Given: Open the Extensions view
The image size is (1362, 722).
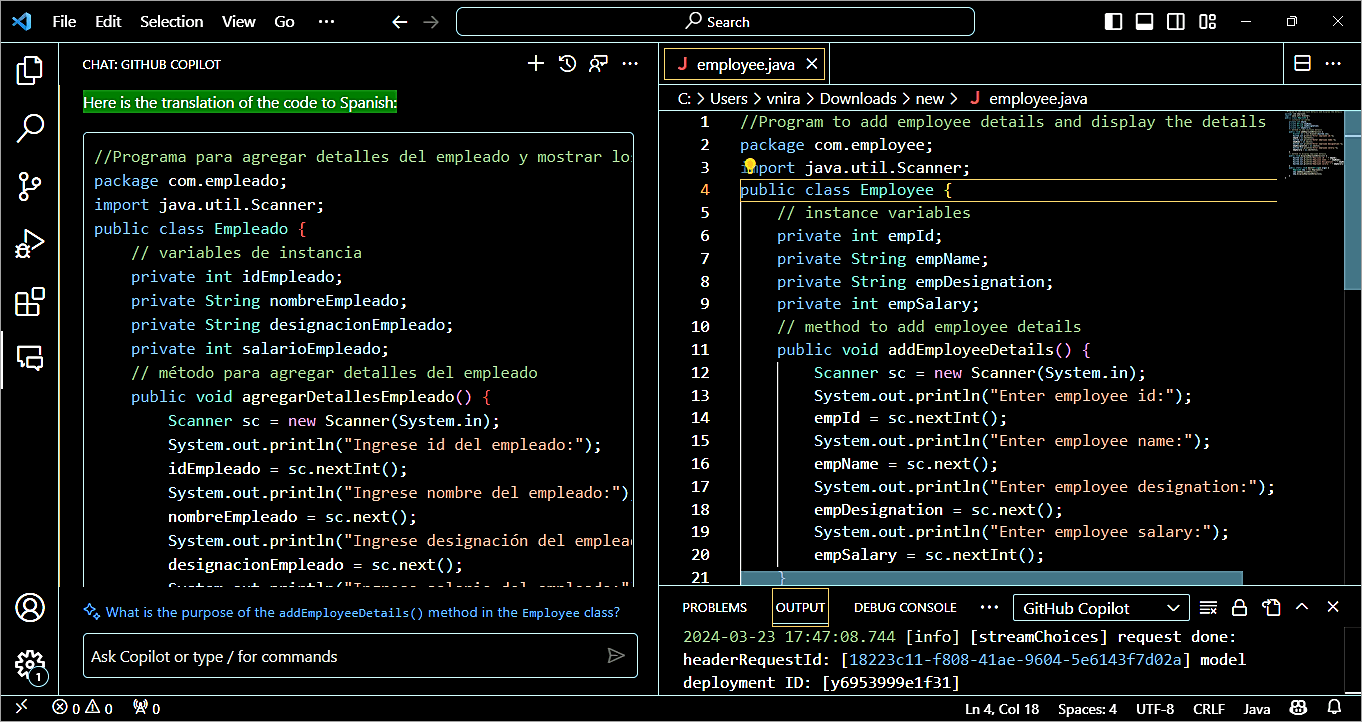Looking at the screenshot, I should [x=30, y=302].
